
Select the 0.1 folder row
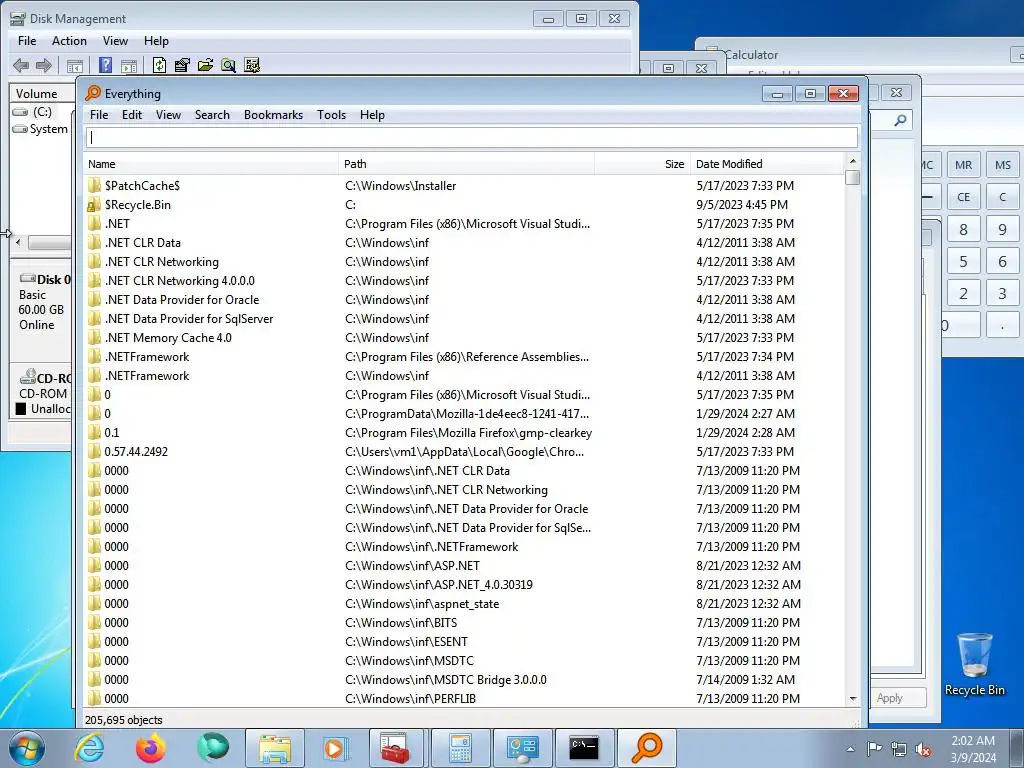coord(464,433)
